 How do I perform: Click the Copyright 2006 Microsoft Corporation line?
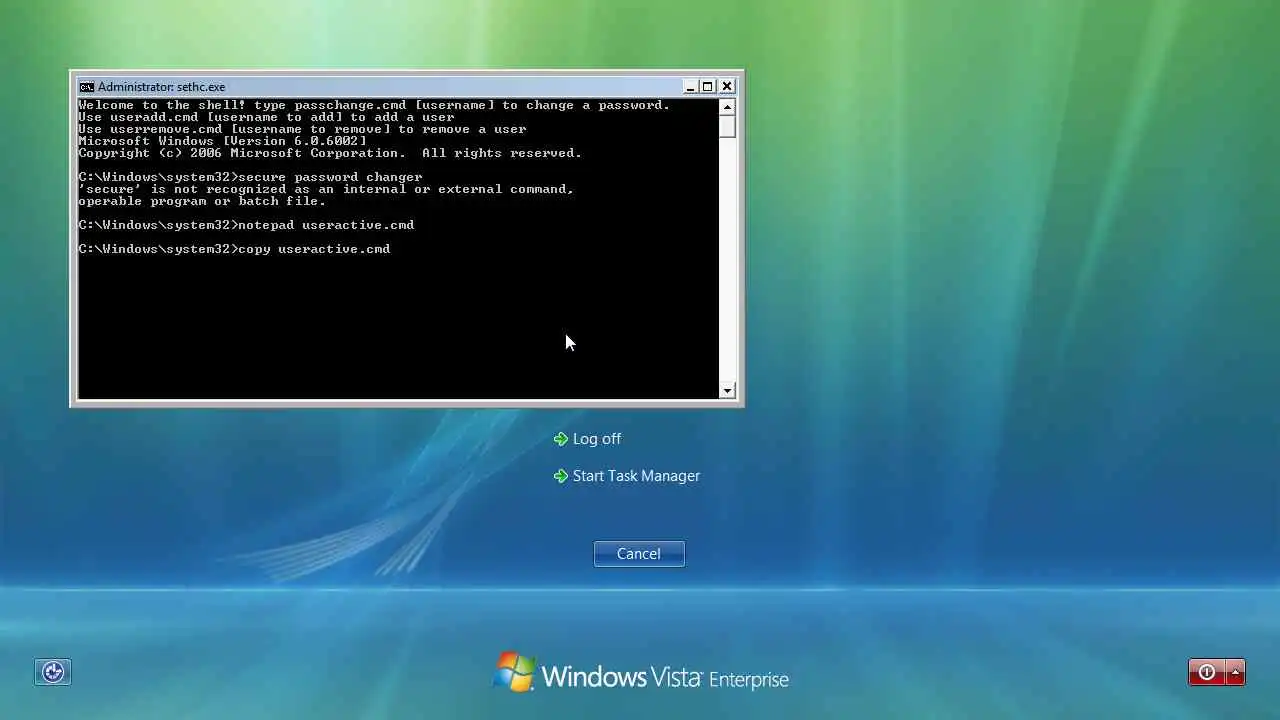(x=330, y=153)
